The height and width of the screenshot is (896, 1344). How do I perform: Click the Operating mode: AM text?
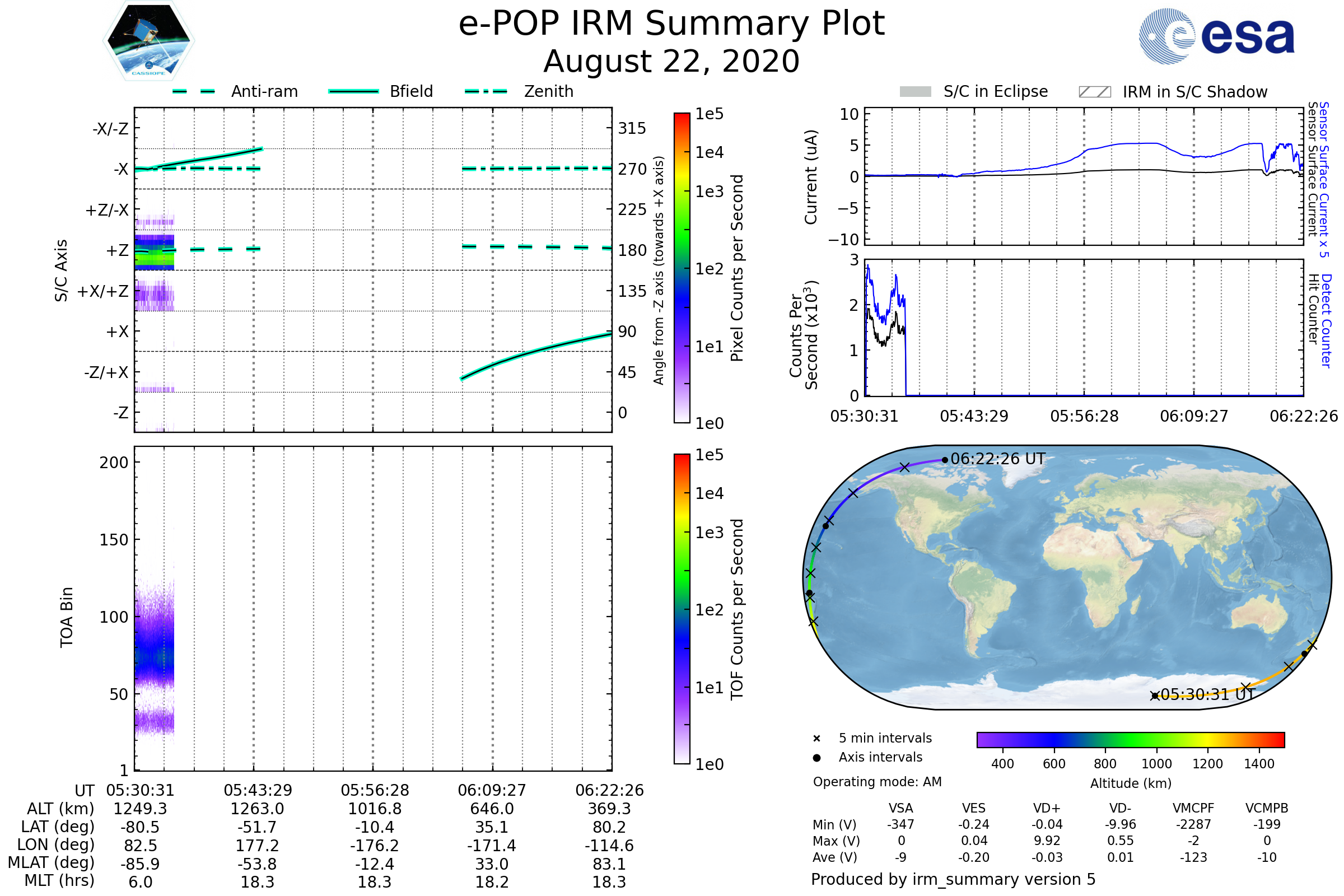pos(877,782)
